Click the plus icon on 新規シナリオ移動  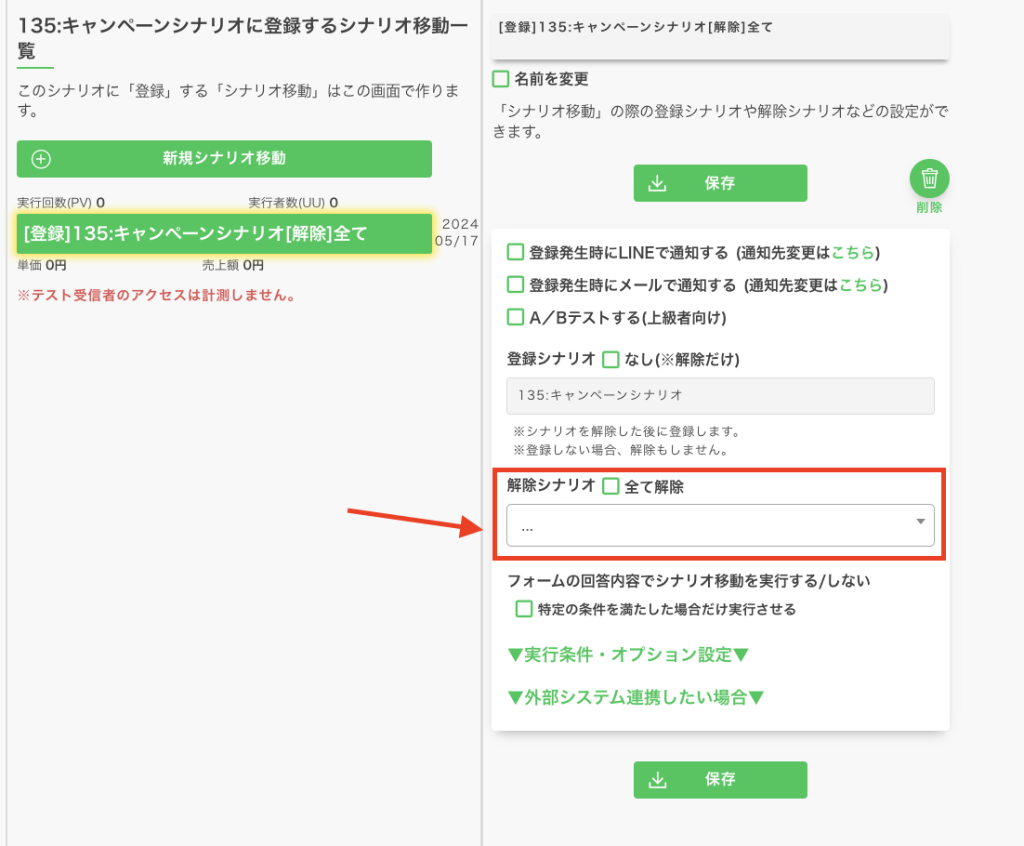(x=42, y=159)
